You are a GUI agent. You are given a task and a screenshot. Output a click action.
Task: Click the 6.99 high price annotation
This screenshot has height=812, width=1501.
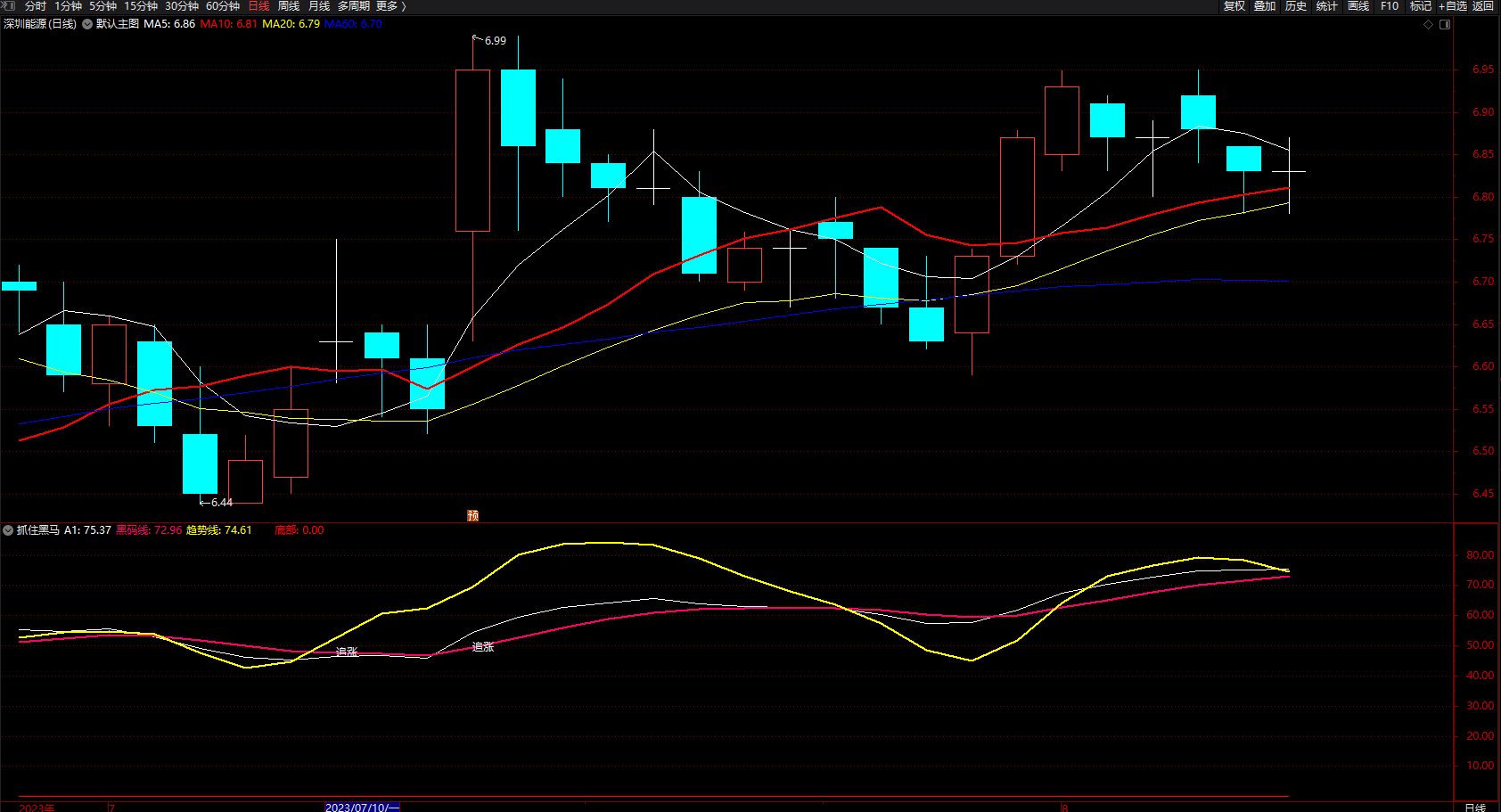[496, 41]
